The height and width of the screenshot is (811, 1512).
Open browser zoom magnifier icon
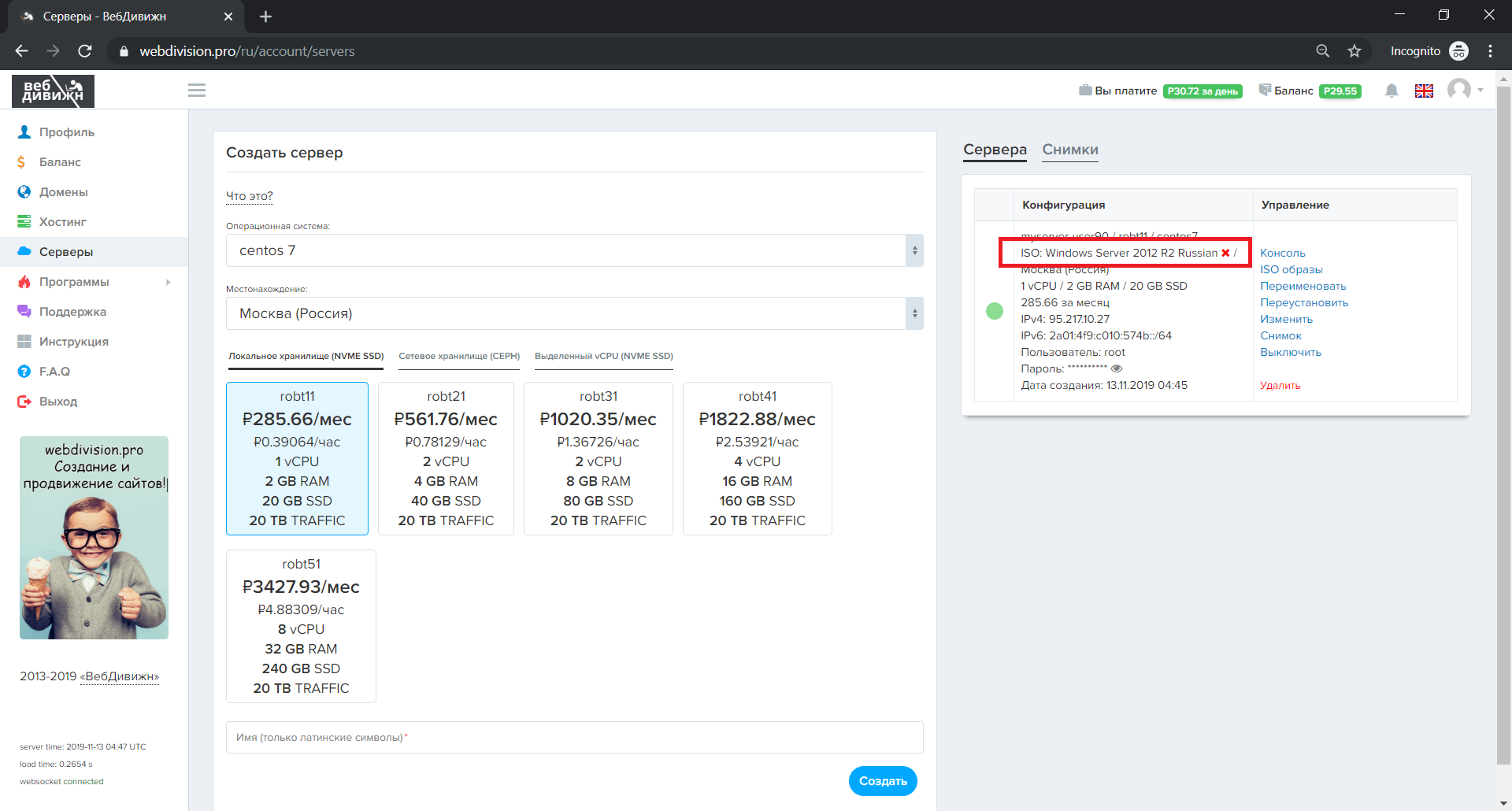click(1323, 51)
